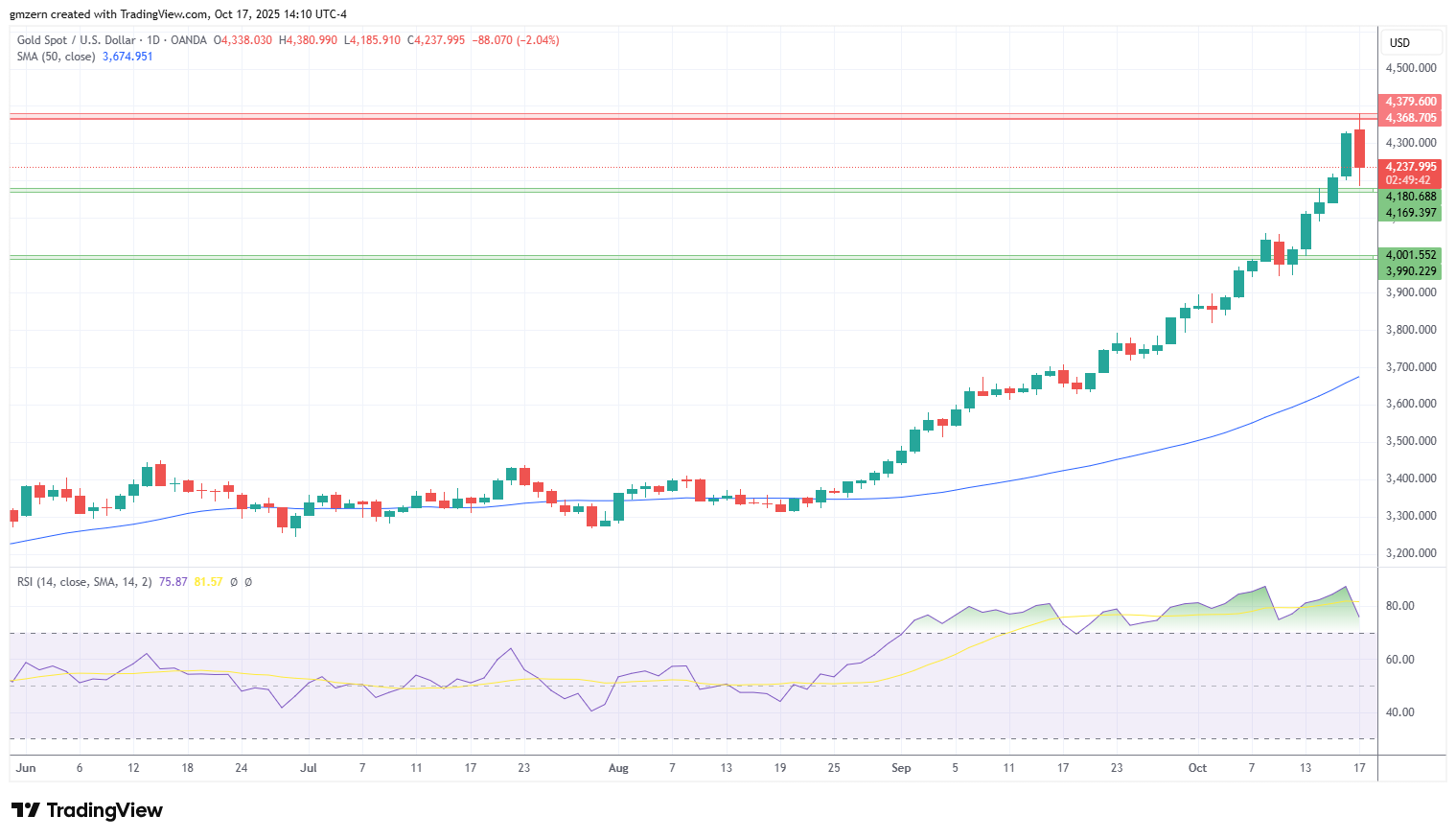Click the green 4,001.552 support label

1411,255
